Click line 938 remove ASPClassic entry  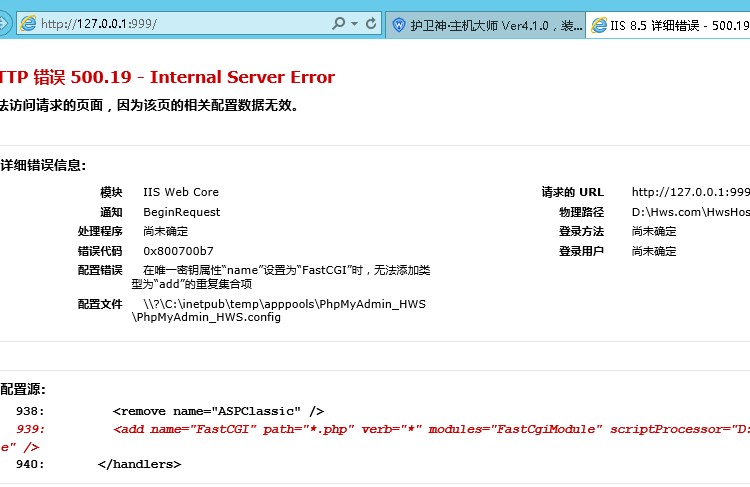[x=218, y=410]
